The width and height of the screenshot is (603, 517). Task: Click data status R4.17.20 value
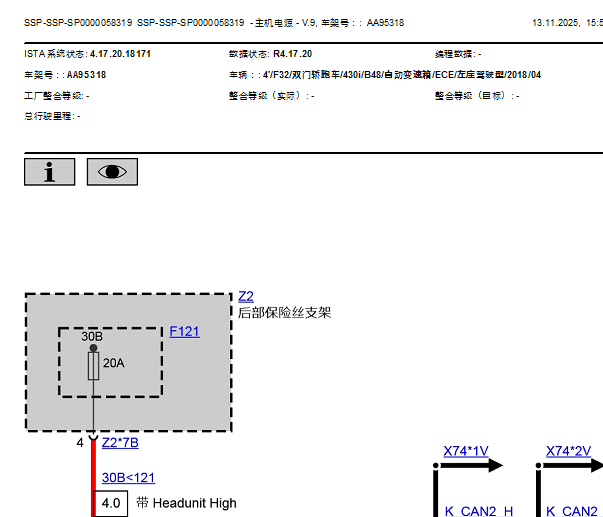point(293,54)
